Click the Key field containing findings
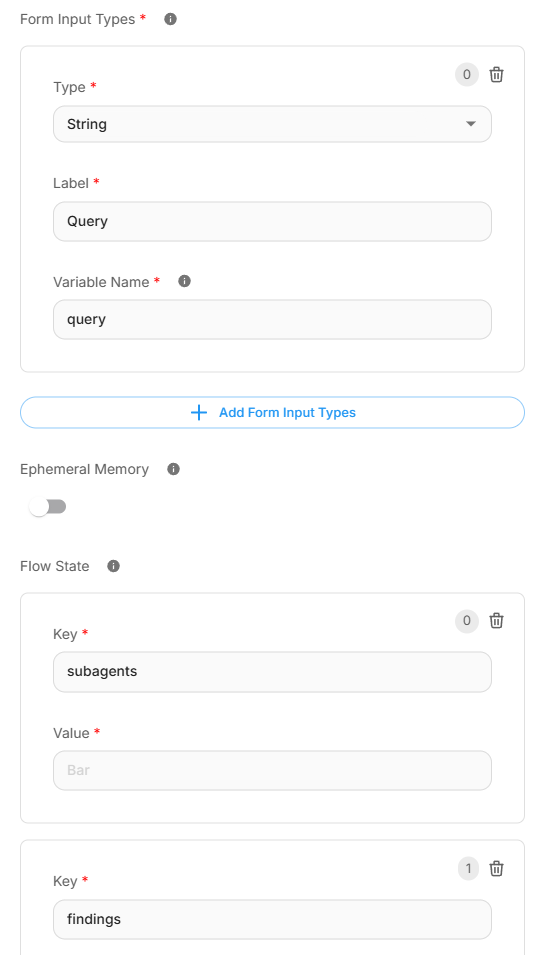The height and width of the screenshot is (955, 543). tap(272, 919)
